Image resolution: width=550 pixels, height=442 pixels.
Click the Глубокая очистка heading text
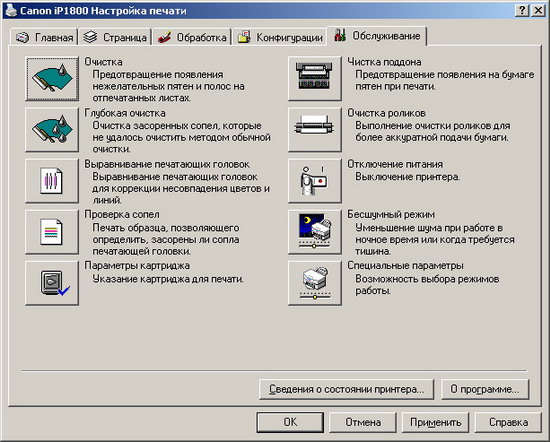(125, 113)
